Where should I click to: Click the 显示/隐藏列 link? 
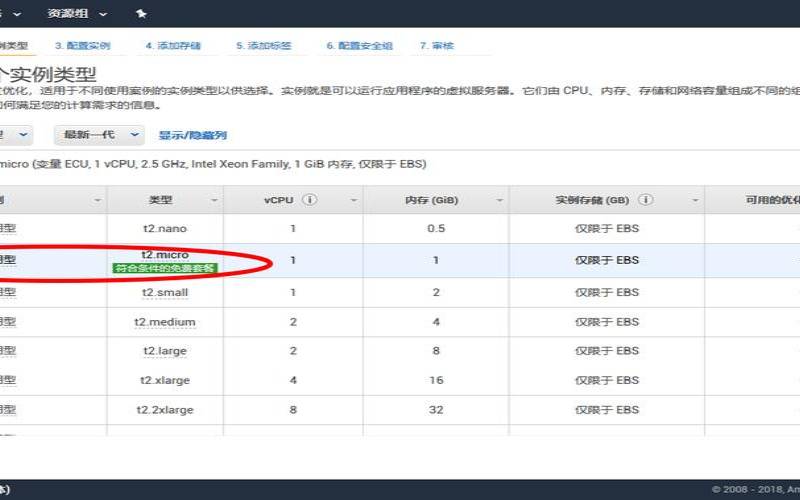[193, 135]
